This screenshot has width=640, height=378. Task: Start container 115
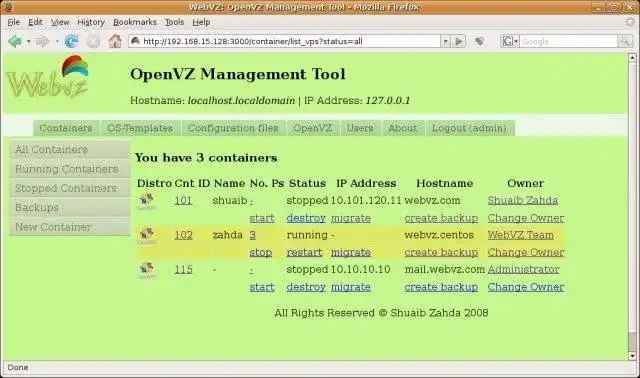tap(262, 287)
